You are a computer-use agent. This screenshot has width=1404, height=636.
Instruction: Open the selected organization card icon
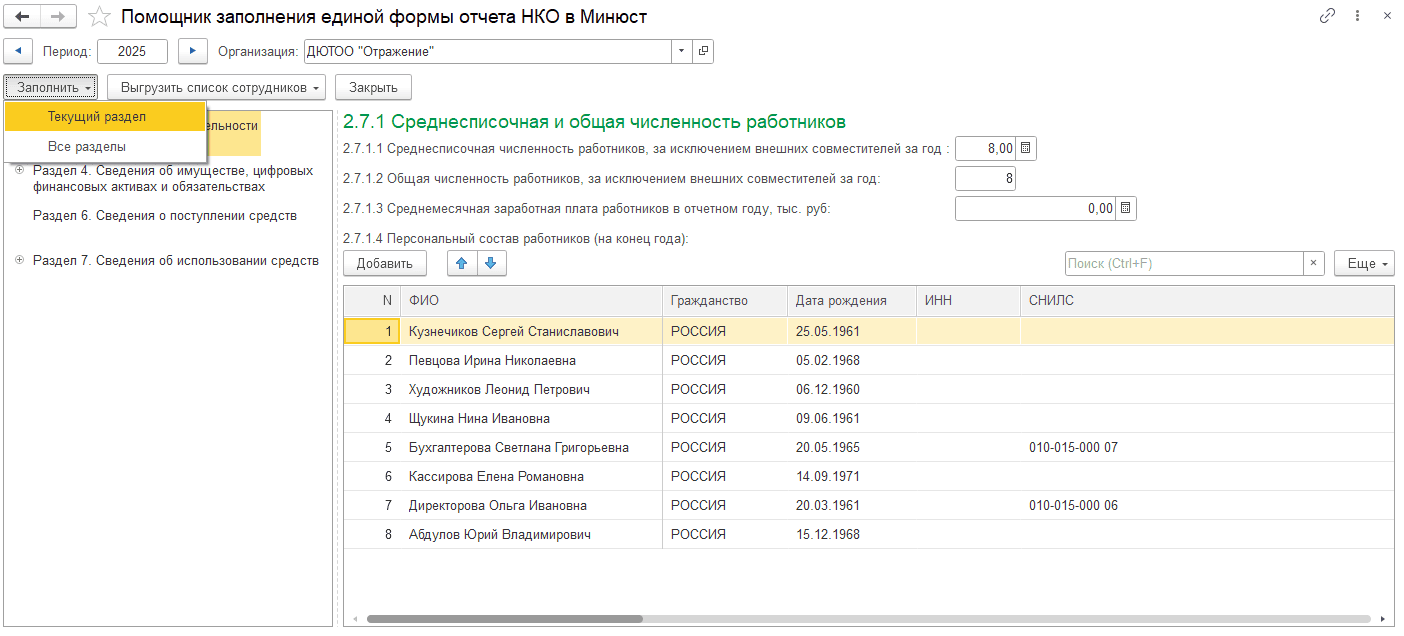(703, 51)
